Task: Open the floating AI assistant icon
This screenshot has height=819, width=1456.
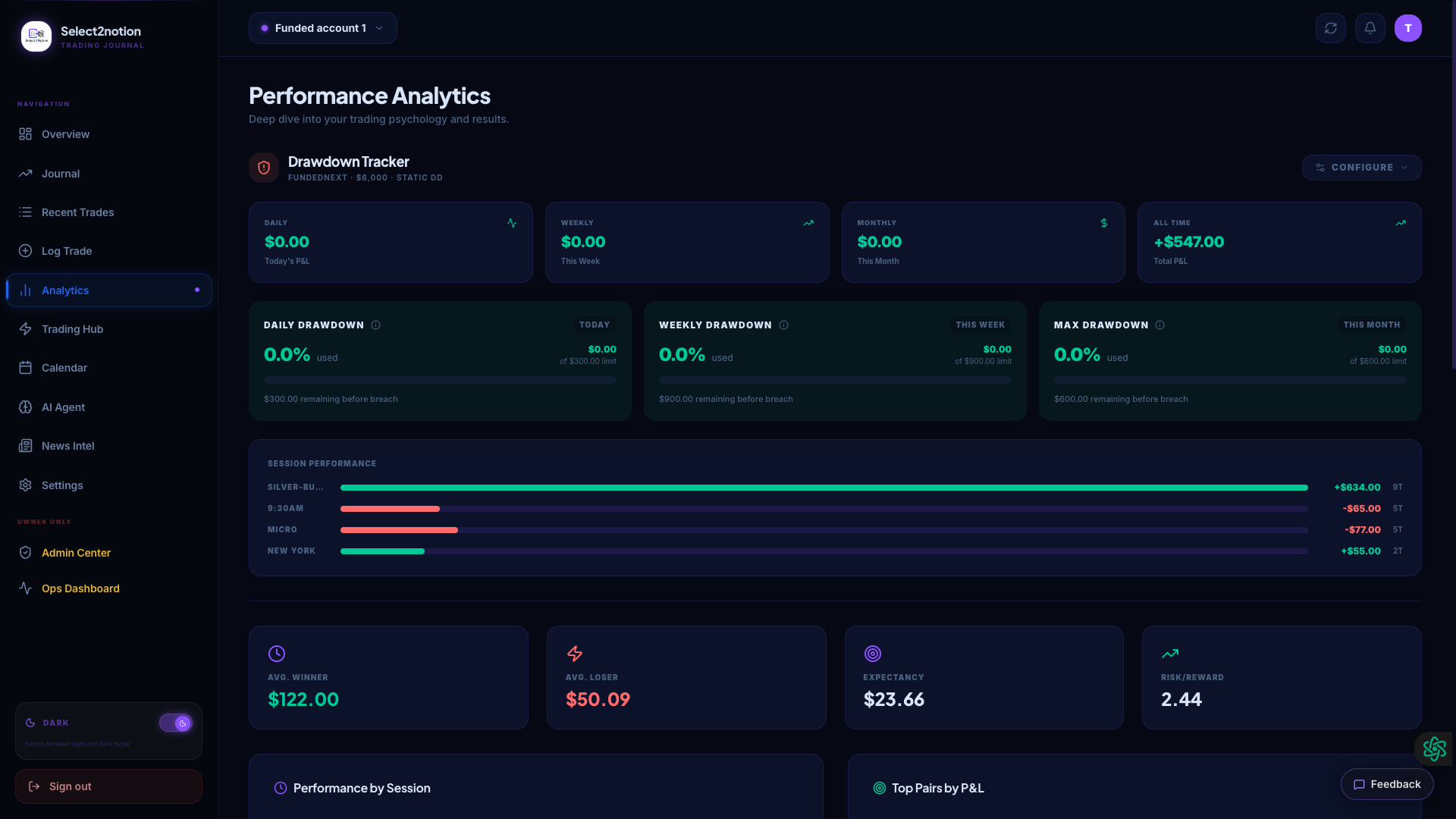Action: tap(1434, 748)
